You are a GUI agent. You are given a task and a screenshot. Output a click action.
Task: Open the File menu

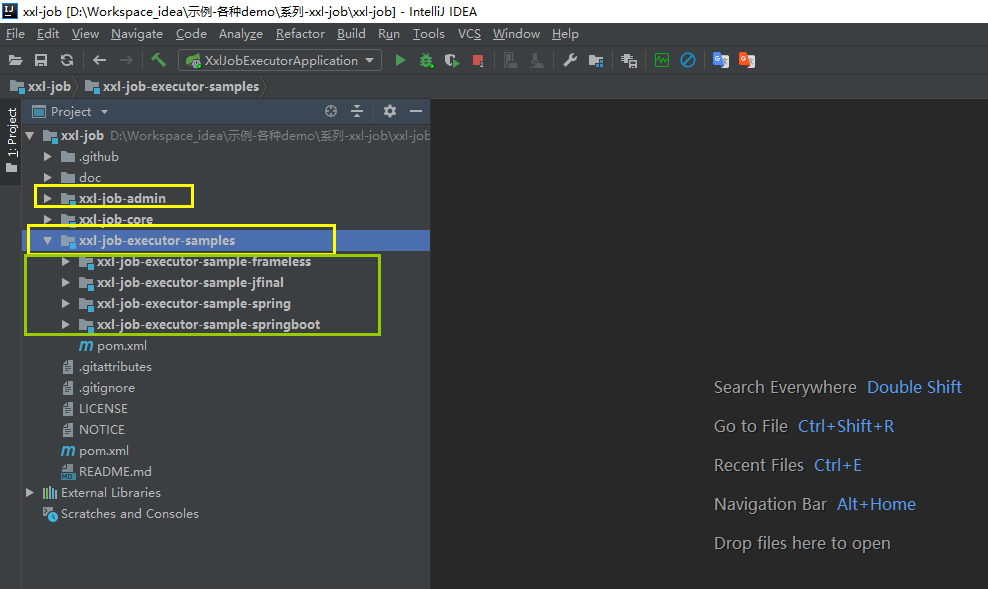[15, 34]
